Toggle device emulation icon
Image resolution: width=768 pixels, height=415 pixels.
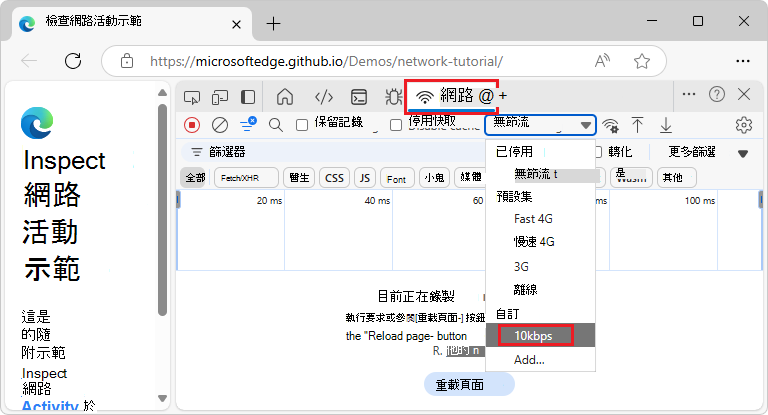220,97
